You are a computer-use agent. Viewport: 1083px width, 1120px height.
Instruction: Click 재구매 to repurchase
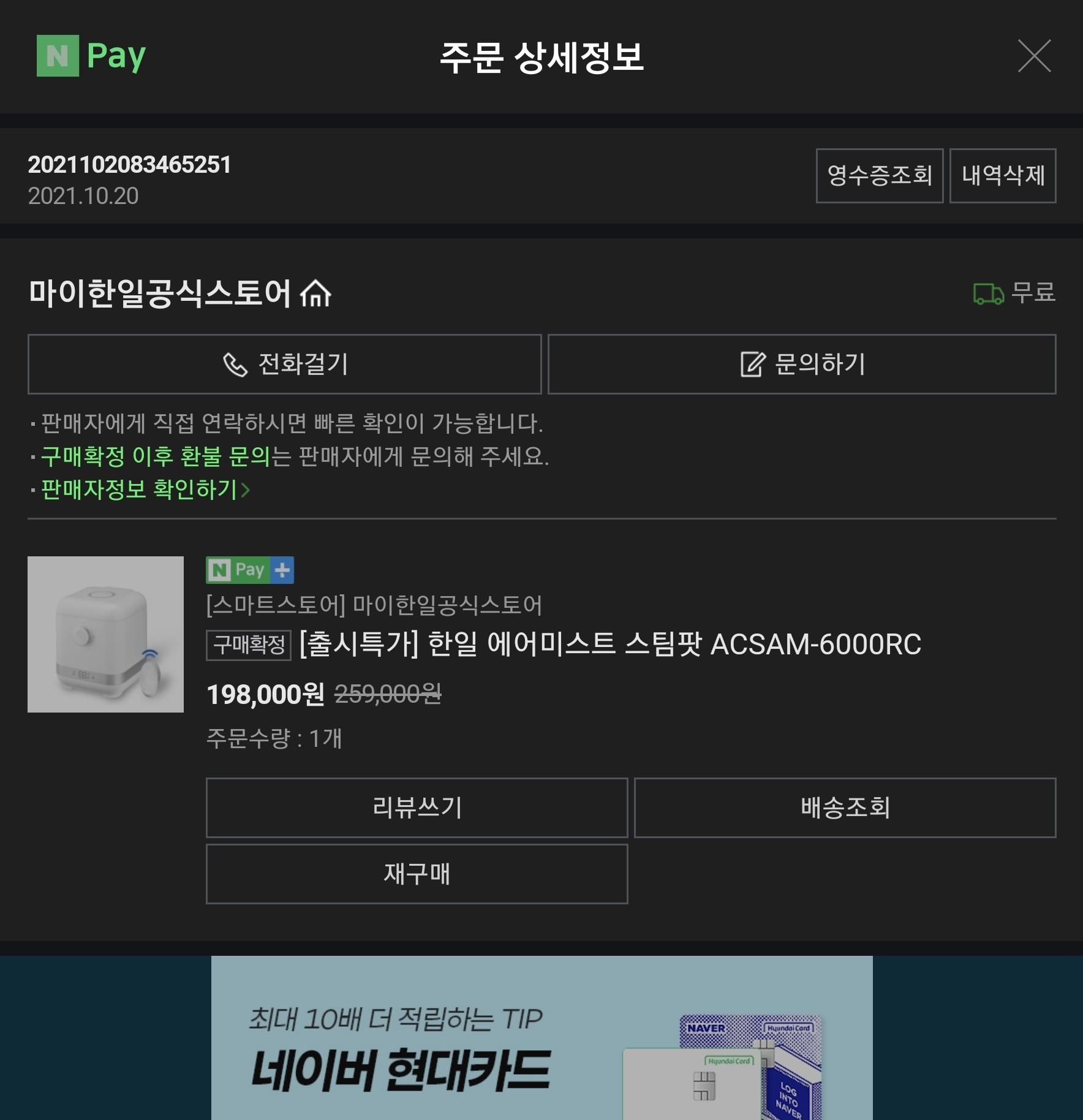(x=417, y=874)
